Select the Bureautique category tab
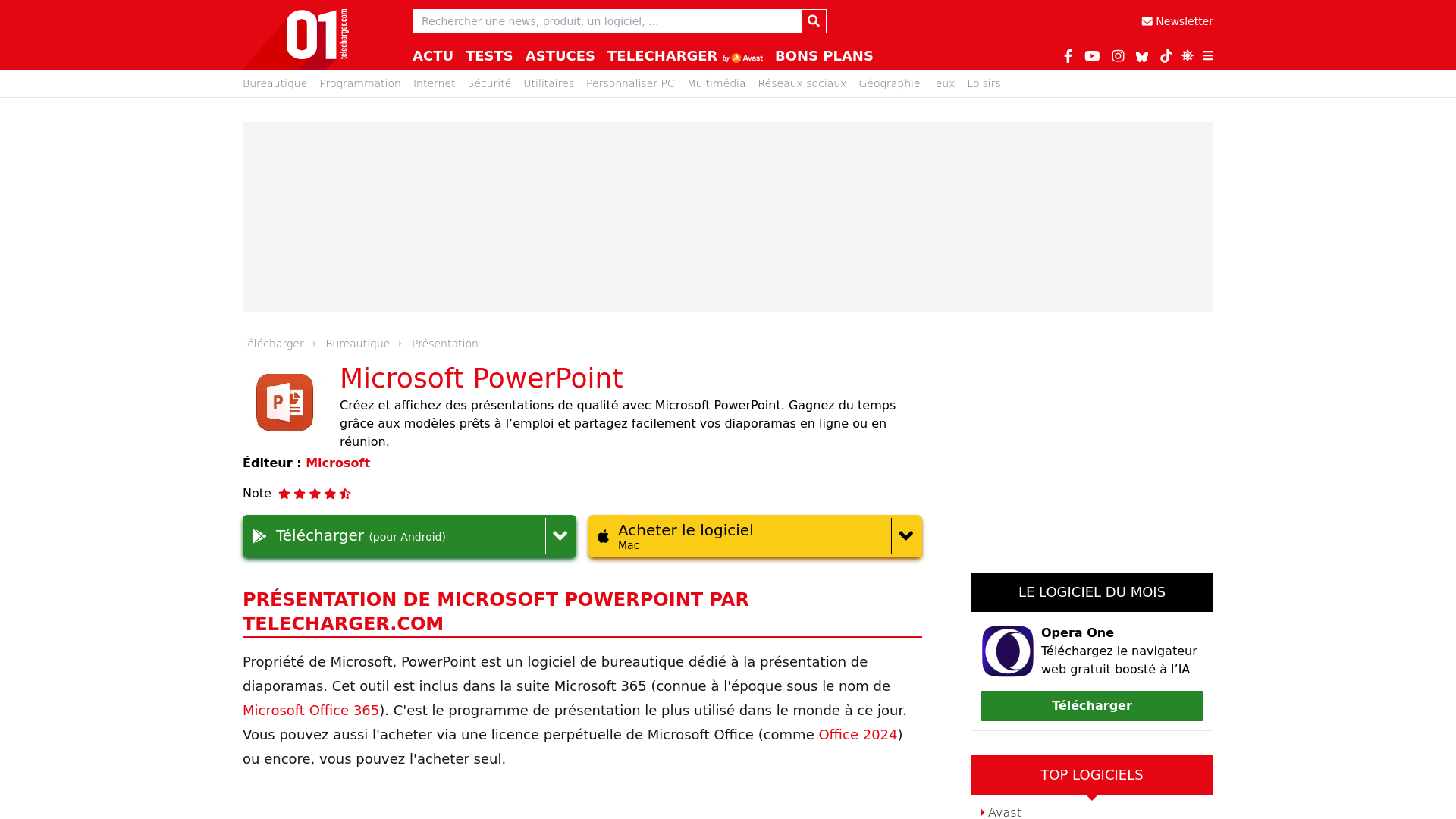This screenshot has height=819, width=1456. [x=275, y=83]
